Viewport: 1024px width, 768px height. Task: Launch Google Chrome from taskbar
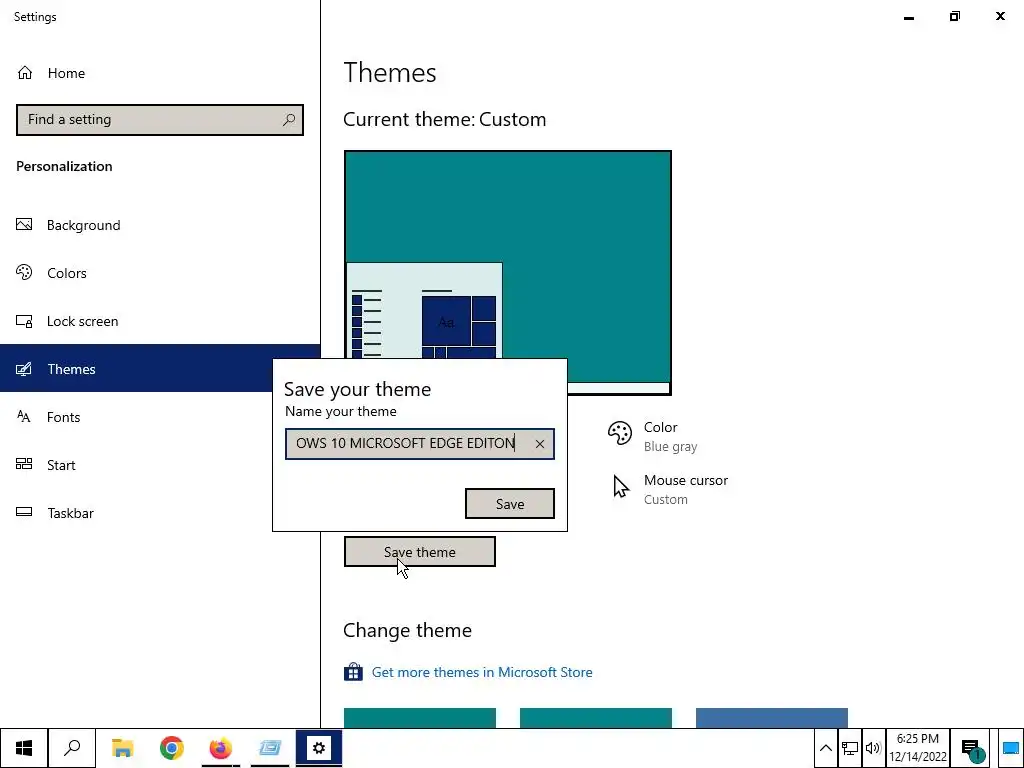click(x=171, y=748)
